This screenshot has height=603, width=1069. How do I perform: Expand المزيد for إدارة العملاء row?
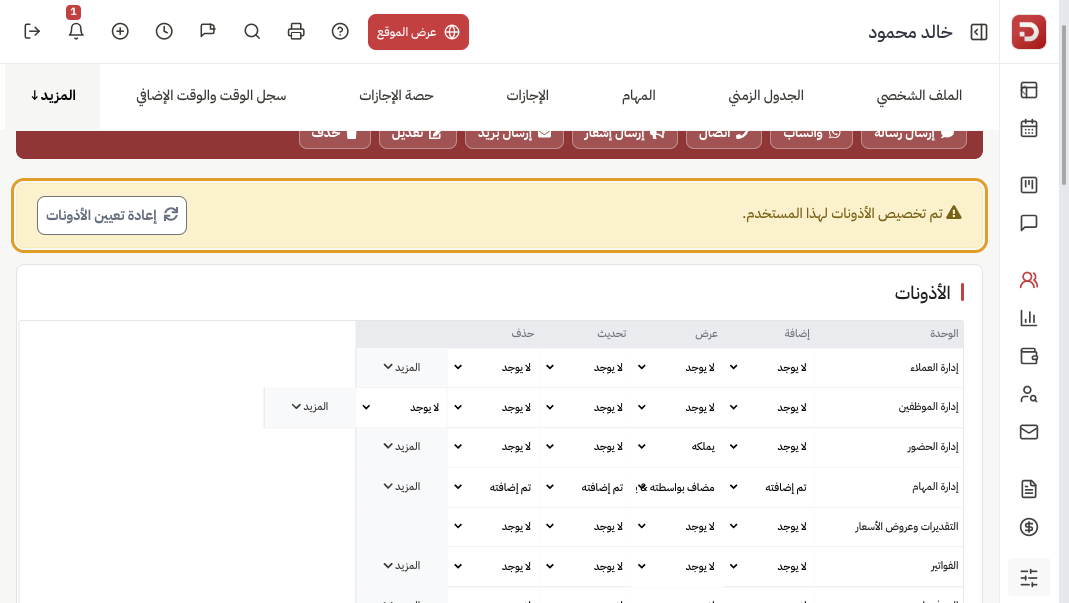(x=402, y=368)
